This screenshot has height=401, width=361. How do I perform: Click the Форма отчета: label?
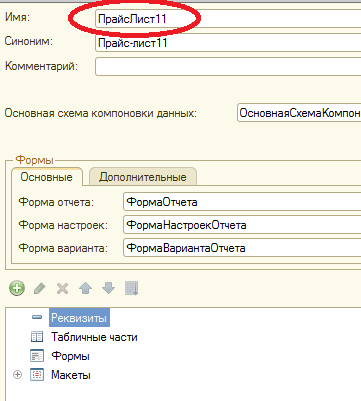56,202
